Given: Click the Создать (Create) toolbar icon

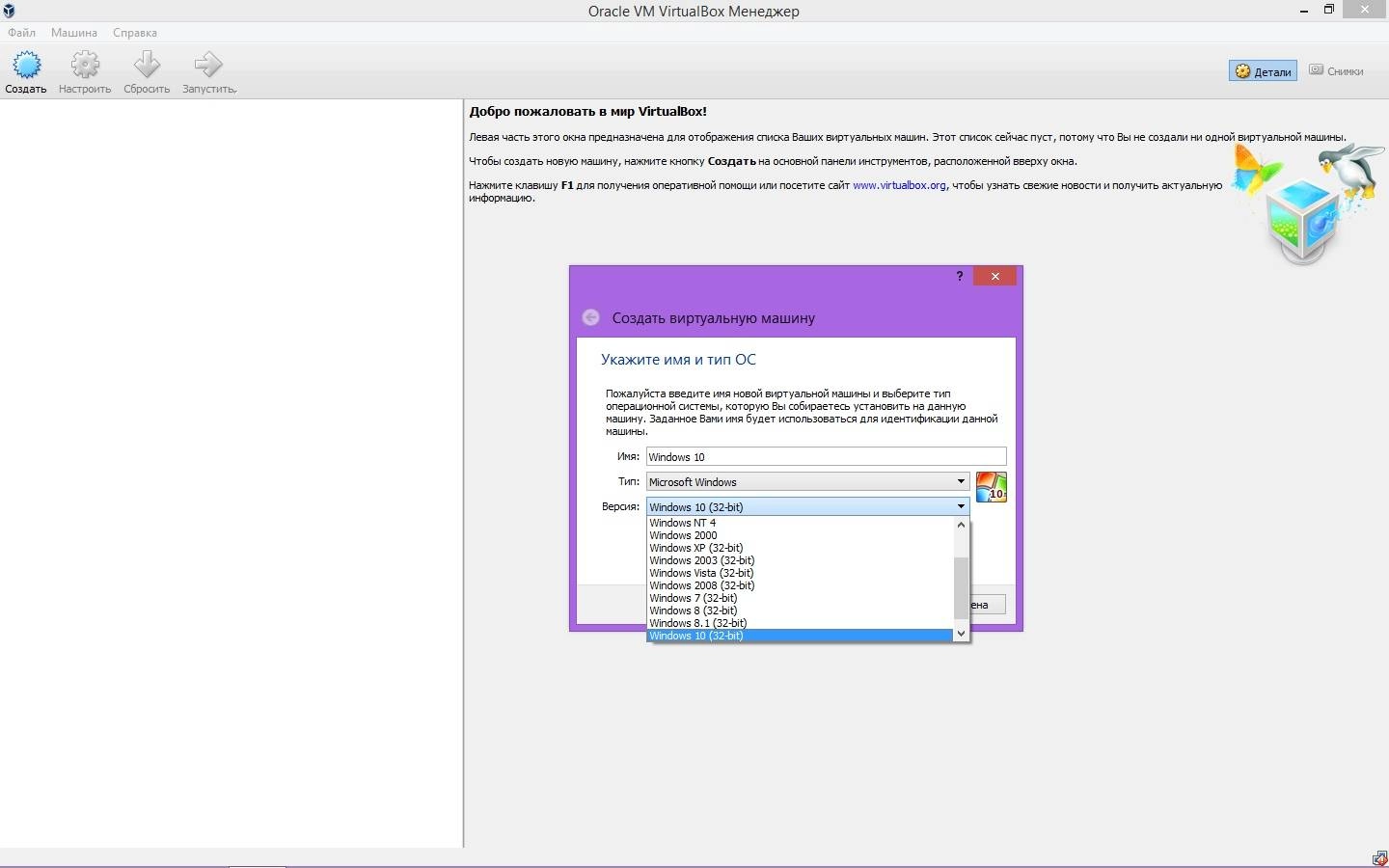Looking at the screenshot, I should tap(26, 66).
